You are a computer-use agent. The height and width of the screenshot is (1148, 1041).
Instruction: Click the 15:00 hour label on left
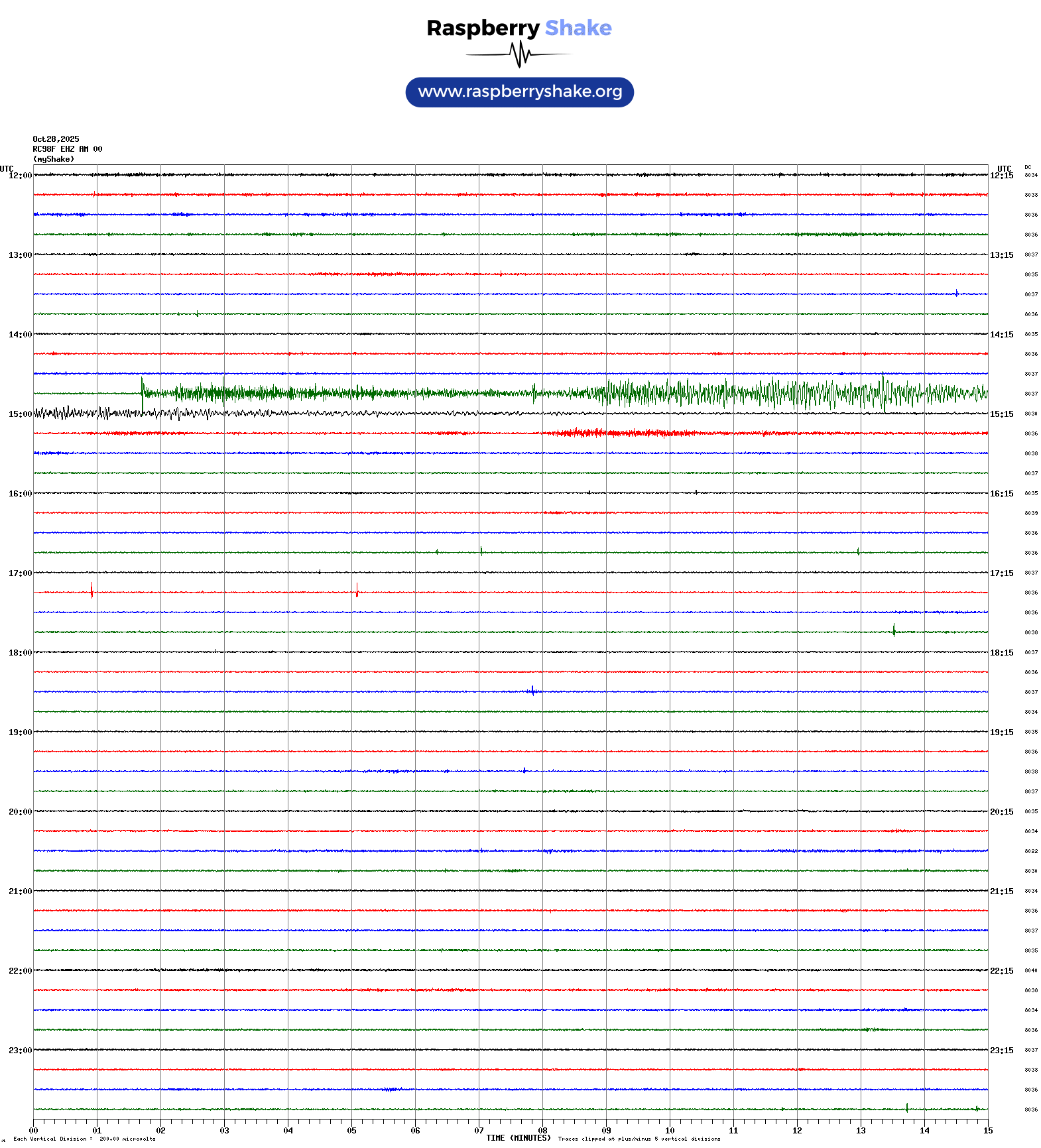(x=20, y=414)
